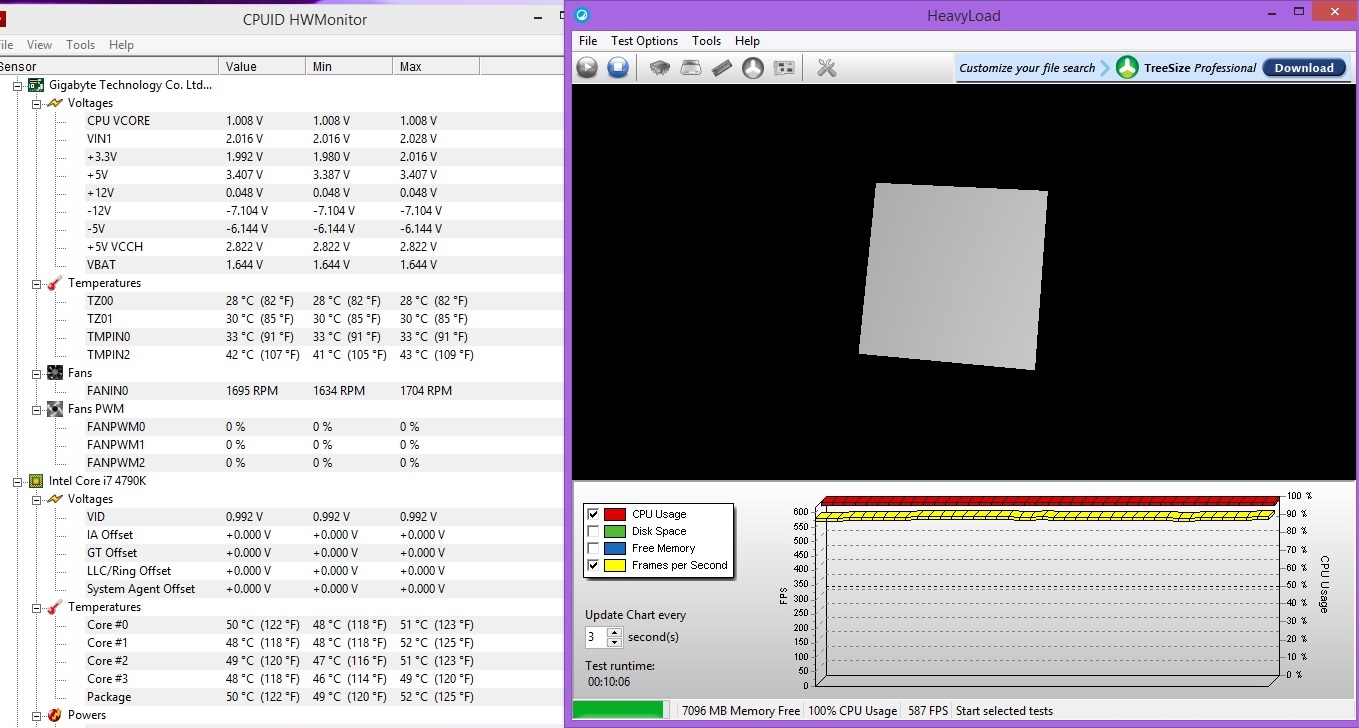
Task: Start the HeavyLoad stress test with play icon
Action: pyautogui.click(x=587, y=68)
